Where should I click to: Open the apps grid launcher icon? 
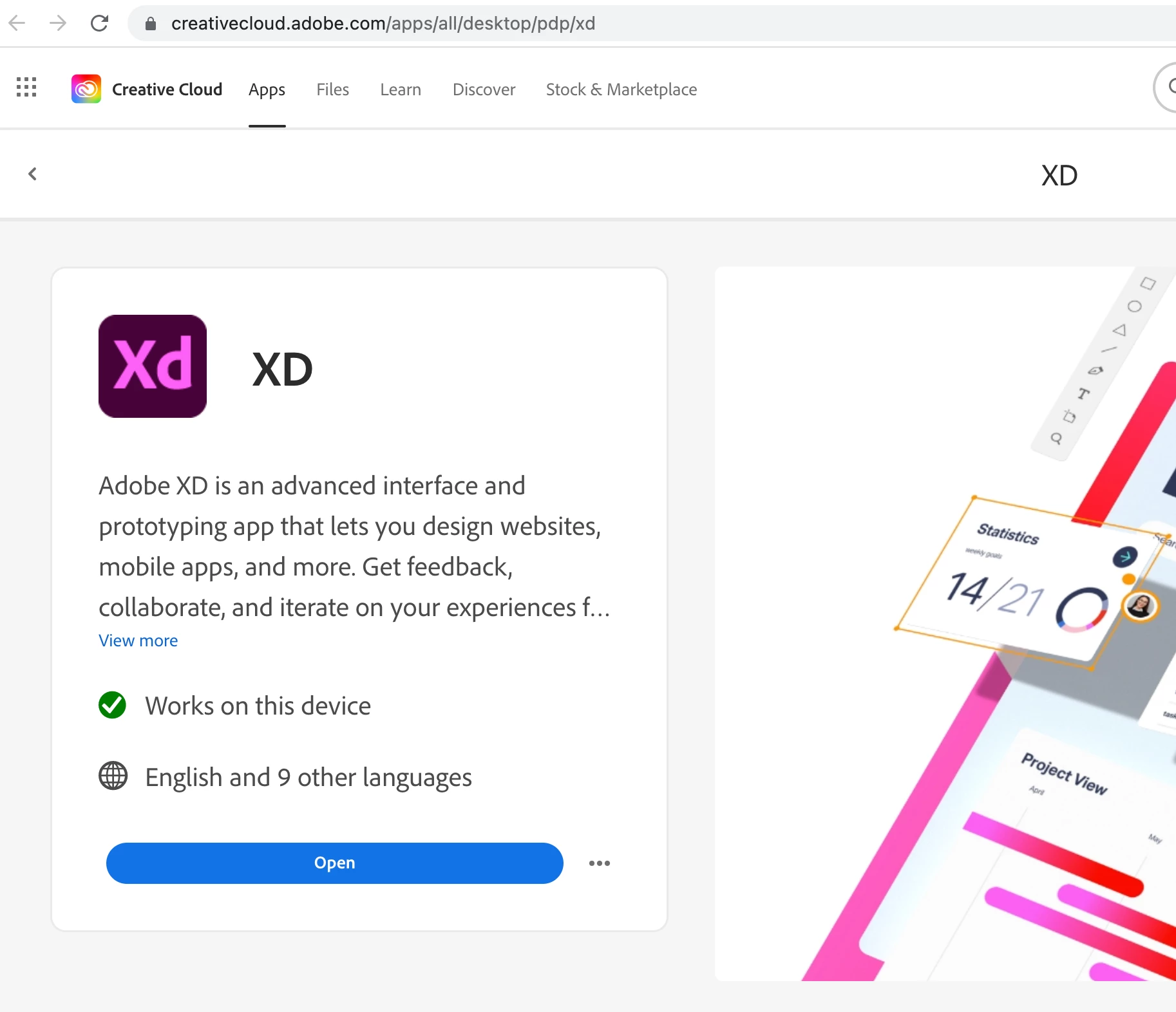click(x=26, y=87)
